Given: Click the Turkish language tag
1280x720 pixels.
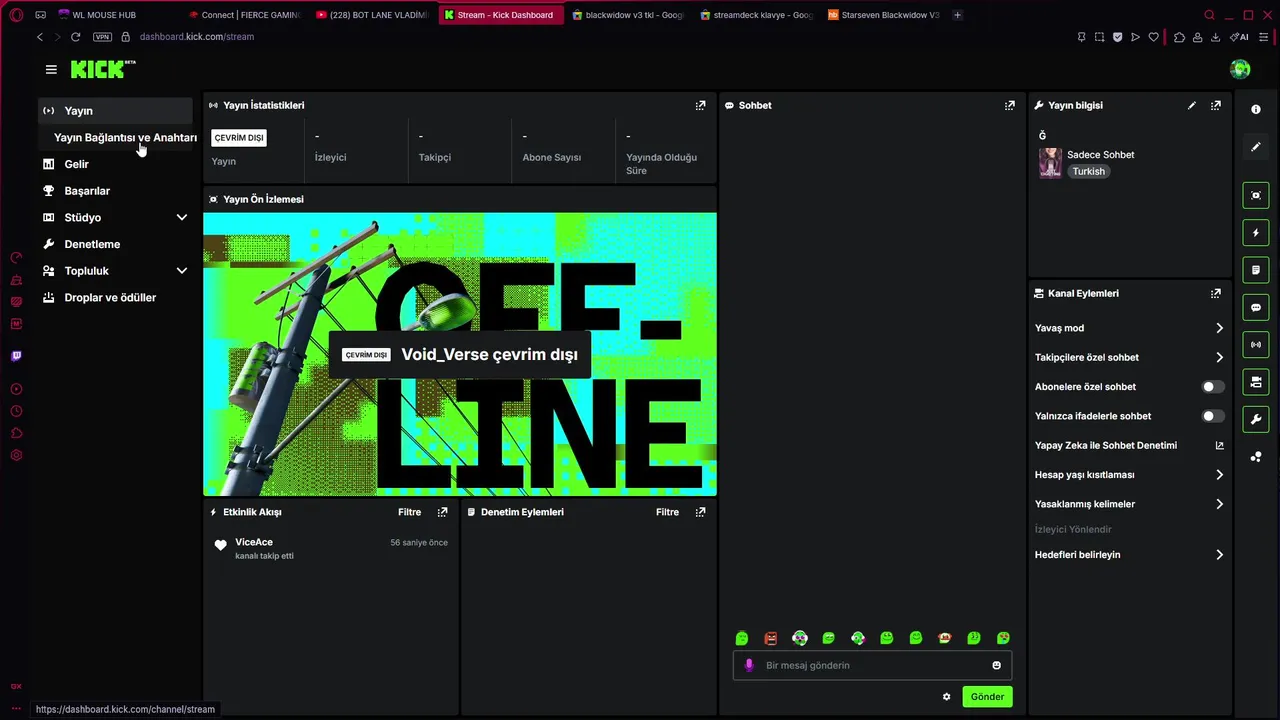Looking at the screenshot, I should 1089,172.
